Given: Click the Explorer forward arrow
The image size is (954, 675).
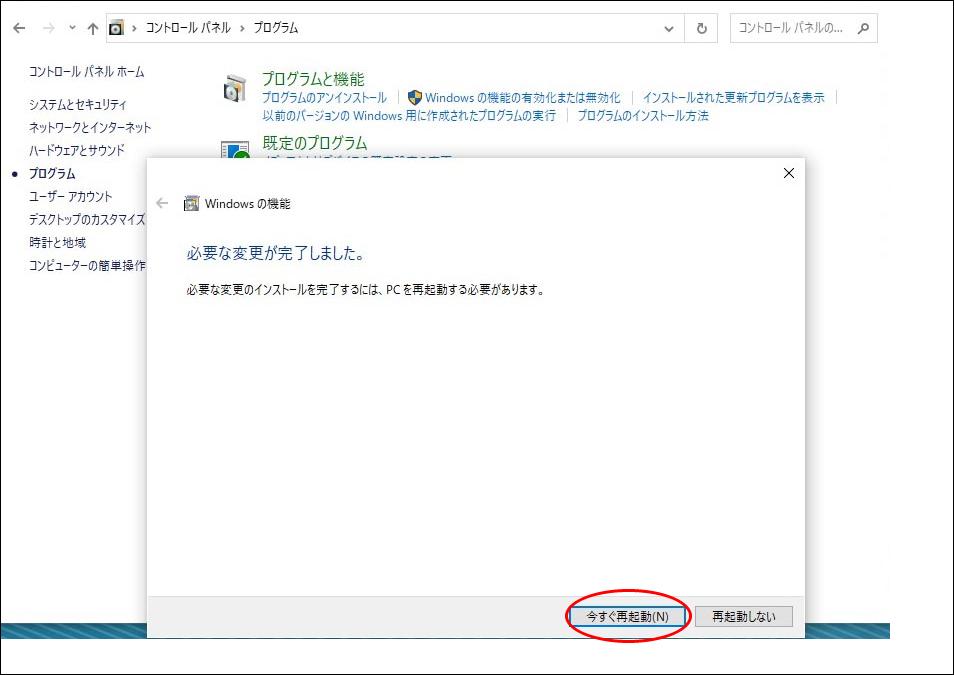Looking at the screenshot, I should click(49, 28).
